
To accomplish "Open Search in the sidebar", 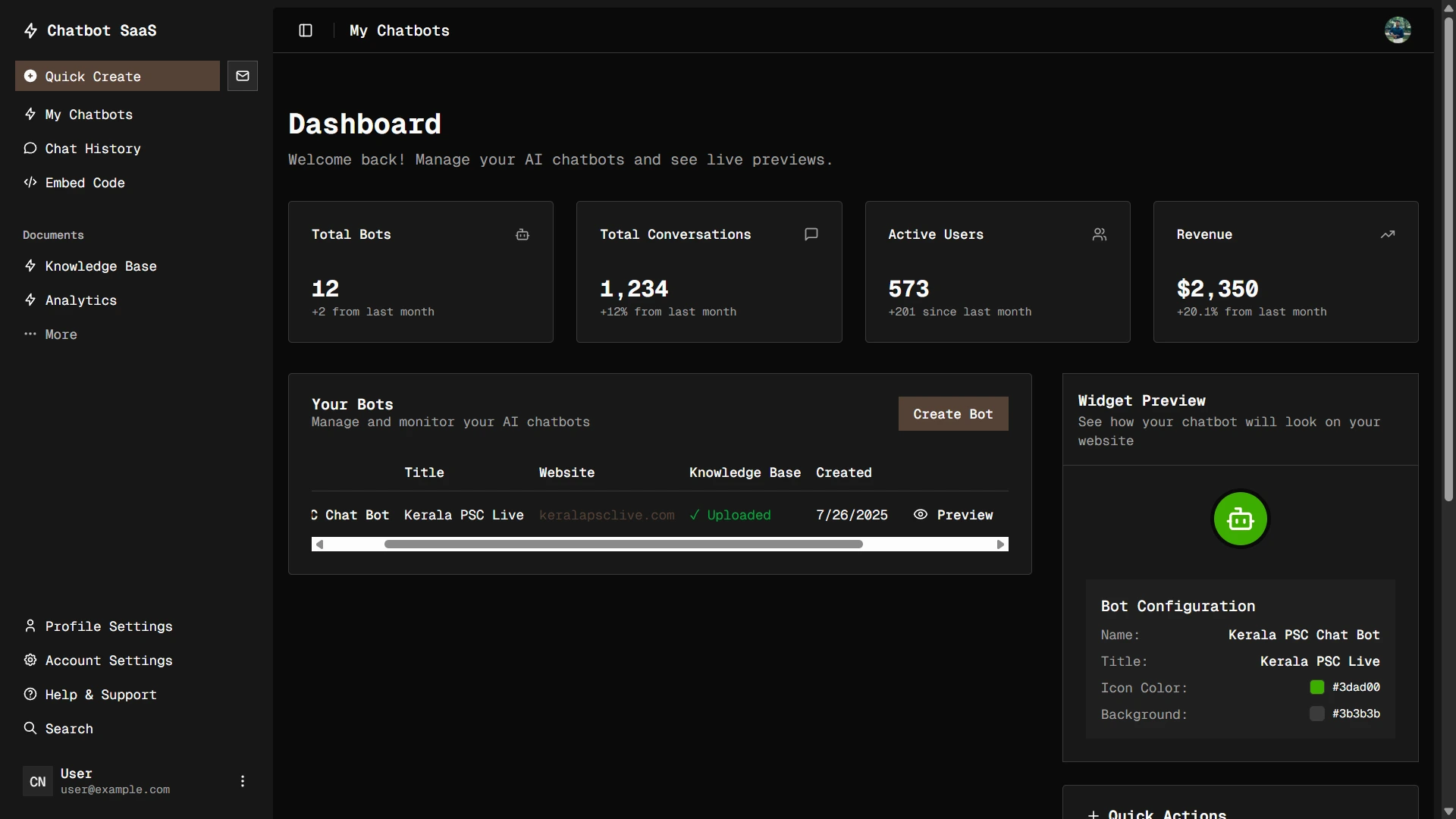I will point(69,729).
